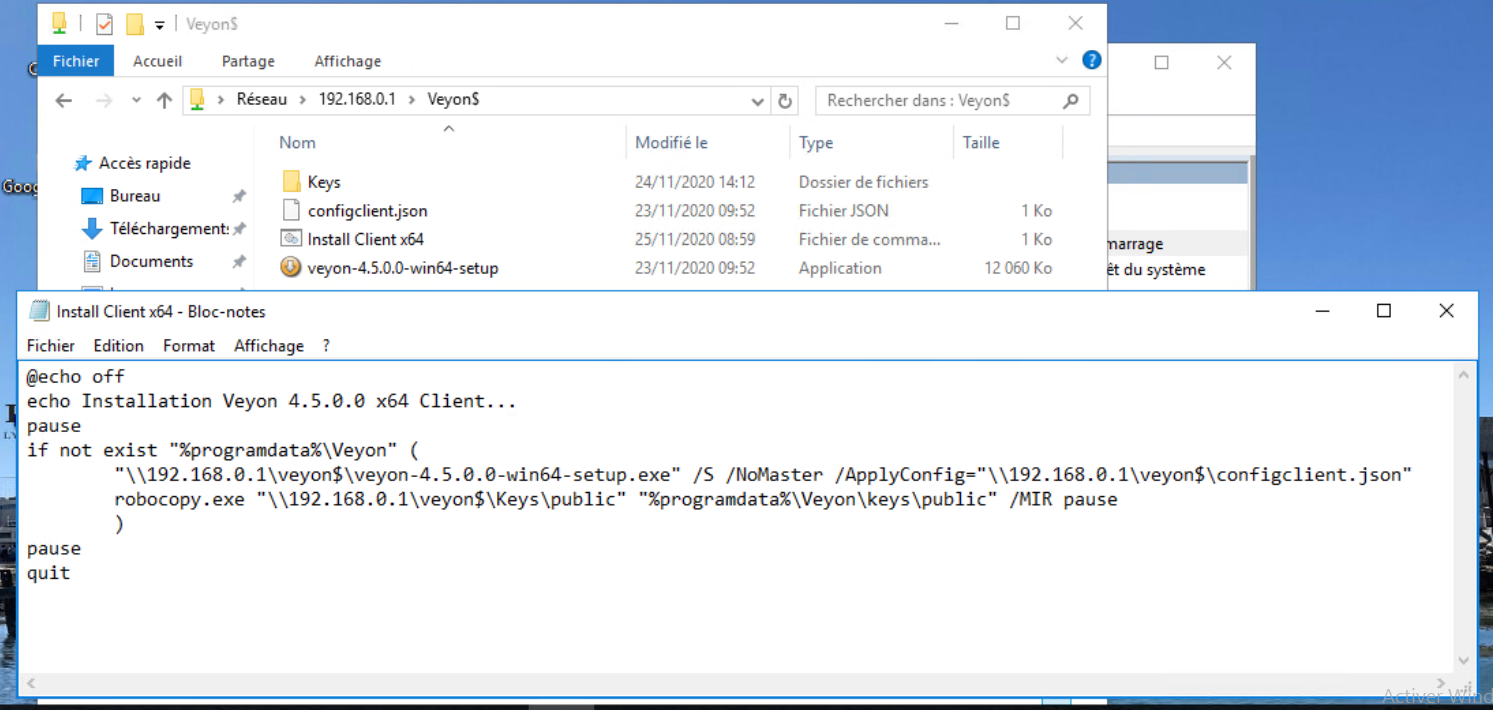Image resolution: width=1493 pixels, height=710 pixels.
Task: Go up one folder level with up arrow
Action: pyautogui.click(x=165, y=100)
